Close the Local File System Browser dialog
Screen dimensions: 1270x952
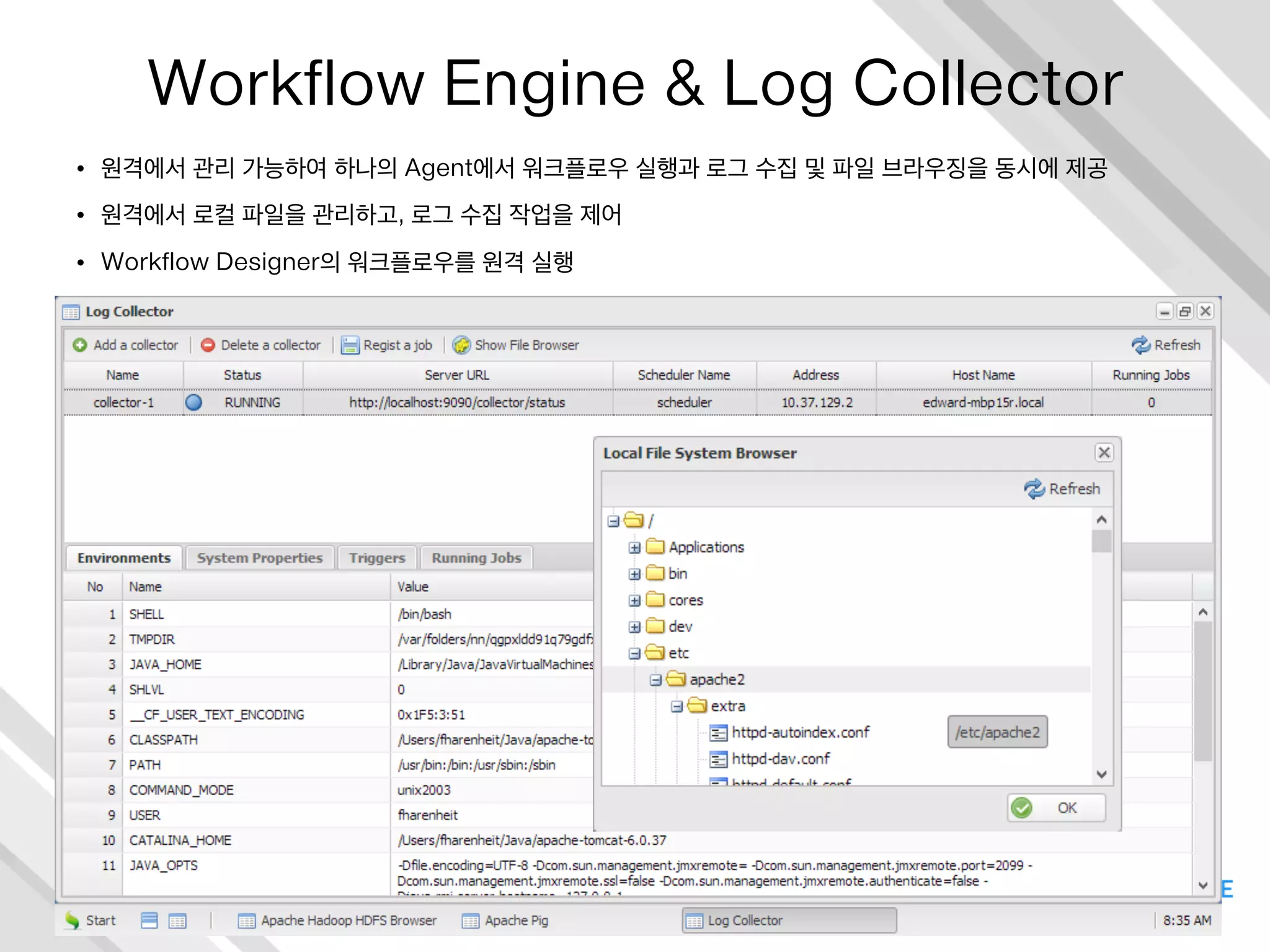(x=1104, y=452)
